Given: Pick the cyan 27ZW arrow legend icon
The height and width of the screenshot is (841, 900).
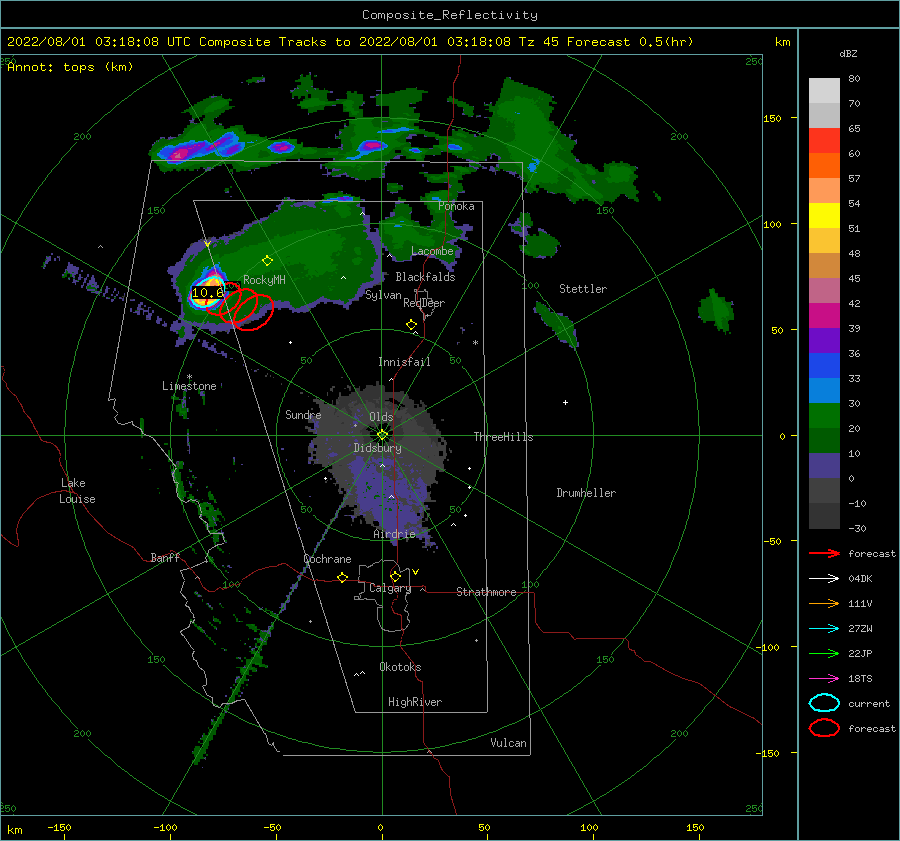Looking at the screenshot, I should (824, 629).
